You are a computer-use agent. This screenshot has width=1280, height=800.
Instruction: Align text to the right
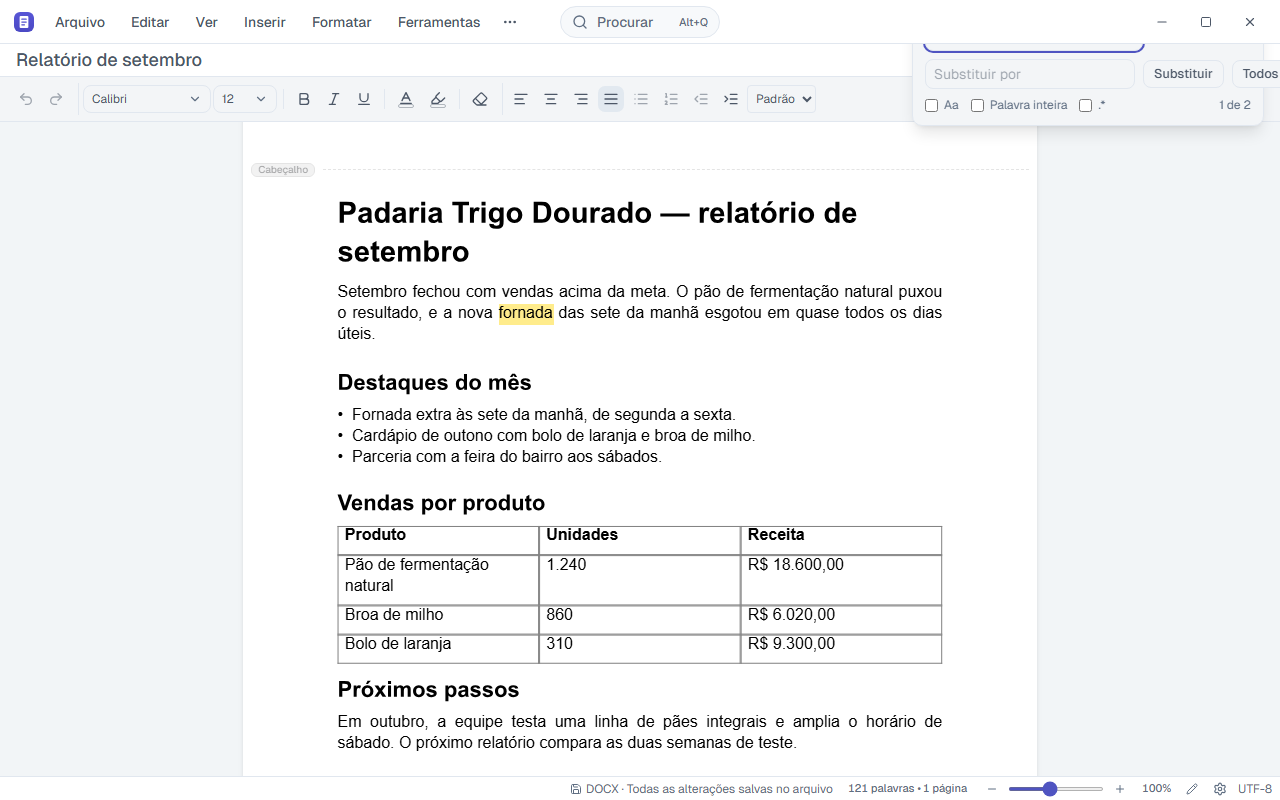581,99
